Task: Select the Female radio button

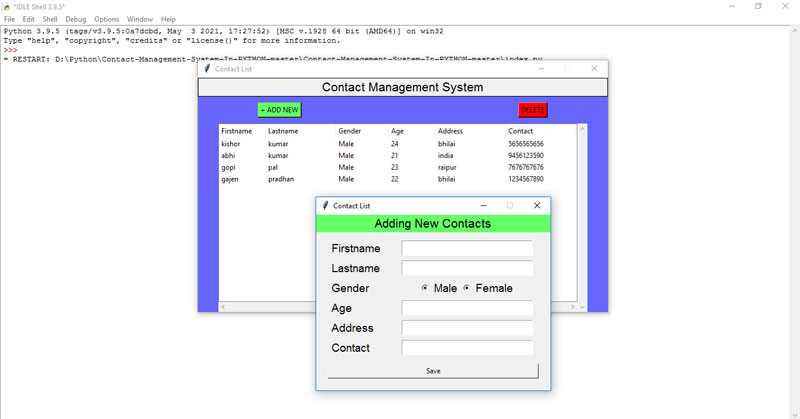Action: (466, 288)
